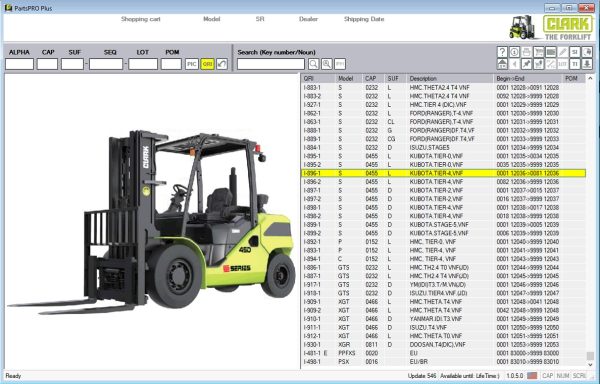
Task: Click into the LOT input field
Action: tap(143, 64)
